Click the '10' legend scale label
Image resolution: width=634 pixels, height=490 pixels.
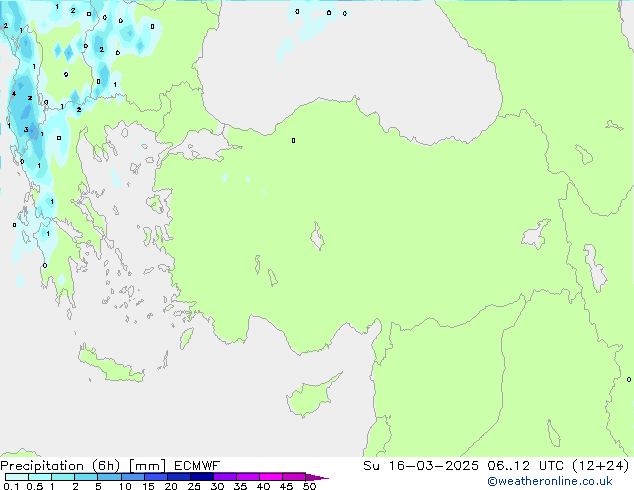pos(125,486)
